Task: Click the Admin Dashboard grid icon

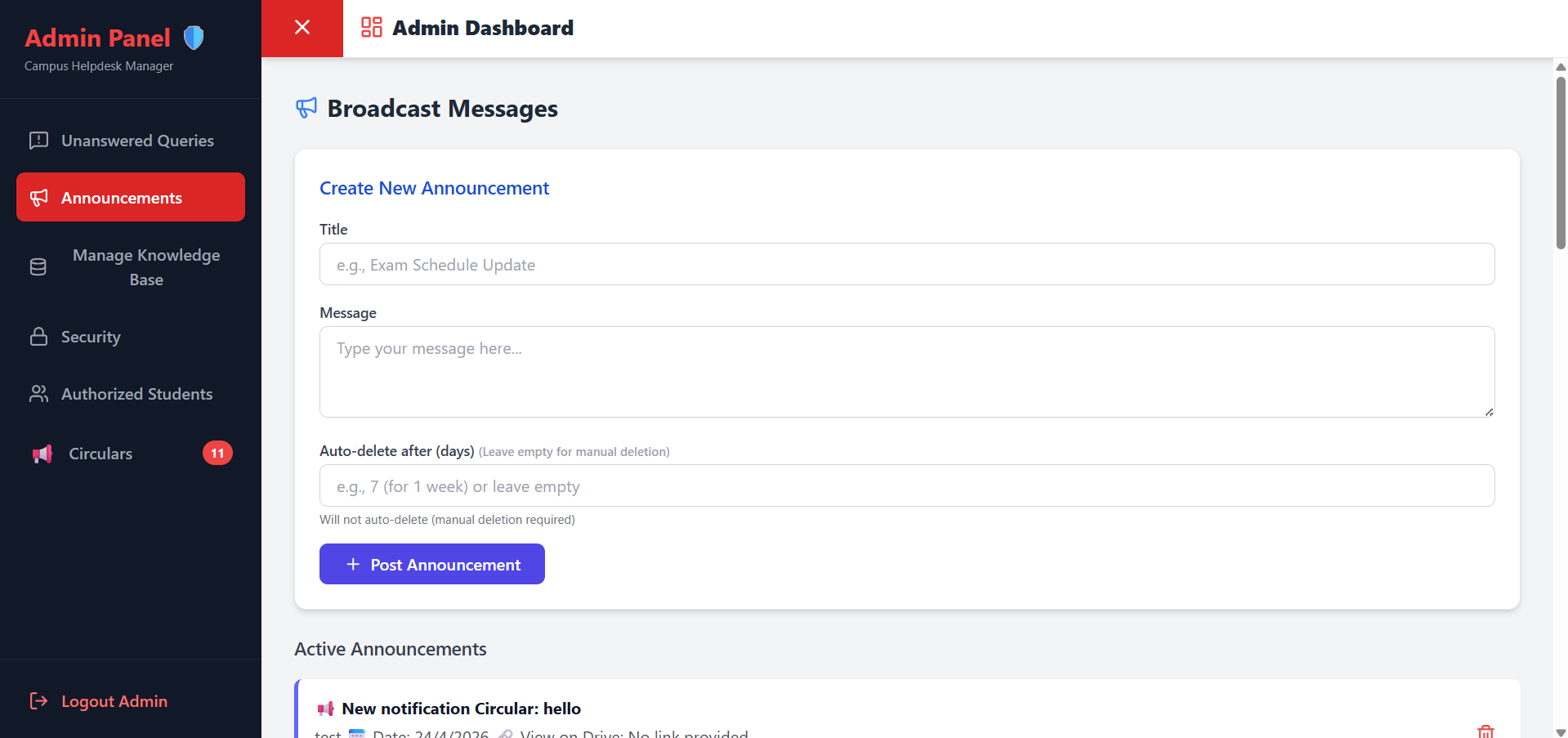Action: pyautogui.click(x=372, y=28)
